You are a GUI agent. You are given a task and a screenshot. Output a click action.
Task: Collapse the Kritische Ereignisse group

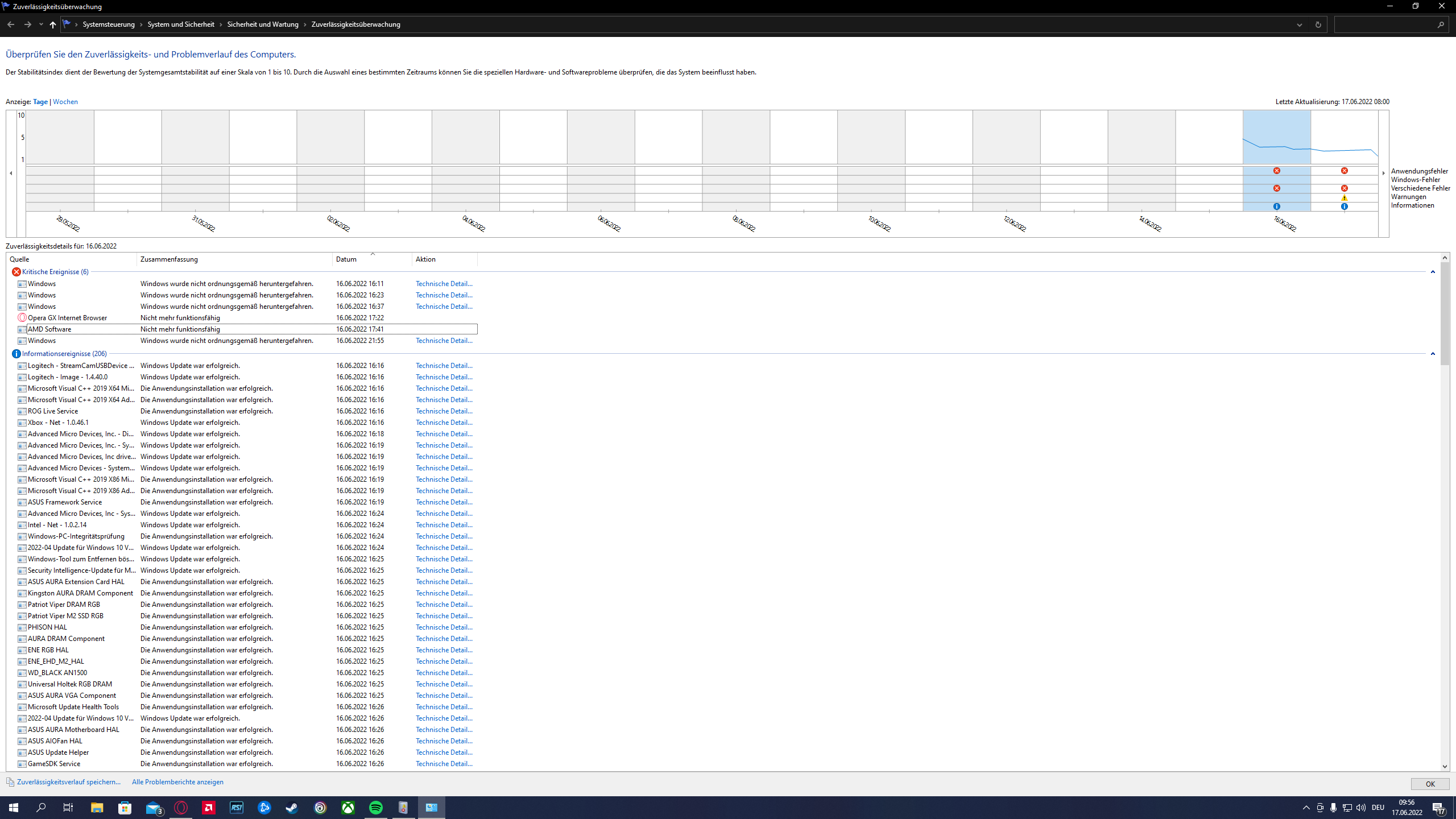tap(1433, 272)
